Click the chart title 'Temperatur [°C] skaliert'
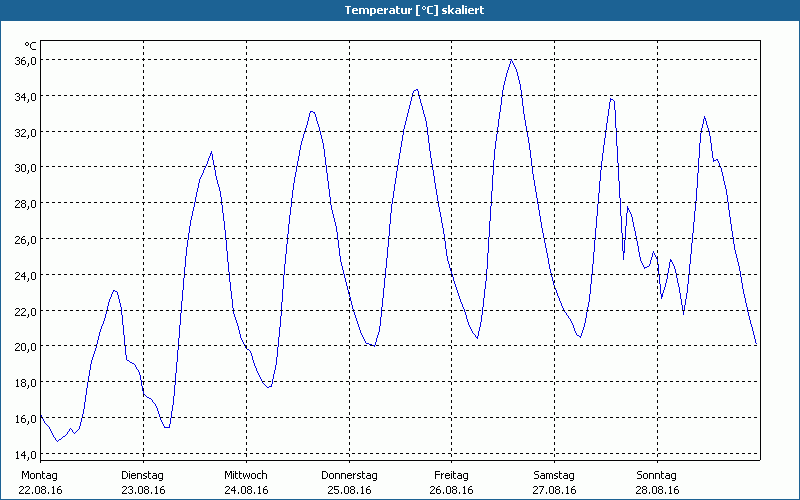Viewport: 800px width, 500px height. coord(400,10)
